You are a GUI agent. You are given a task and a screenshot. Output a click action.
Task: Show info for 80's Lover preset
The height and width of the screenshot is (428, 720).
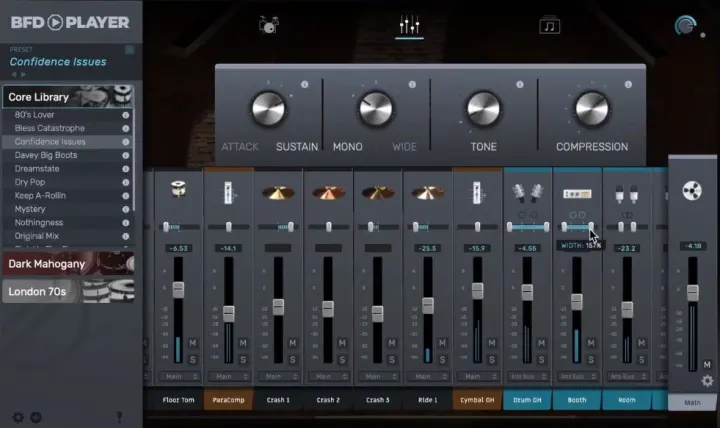tap(125, 115)
